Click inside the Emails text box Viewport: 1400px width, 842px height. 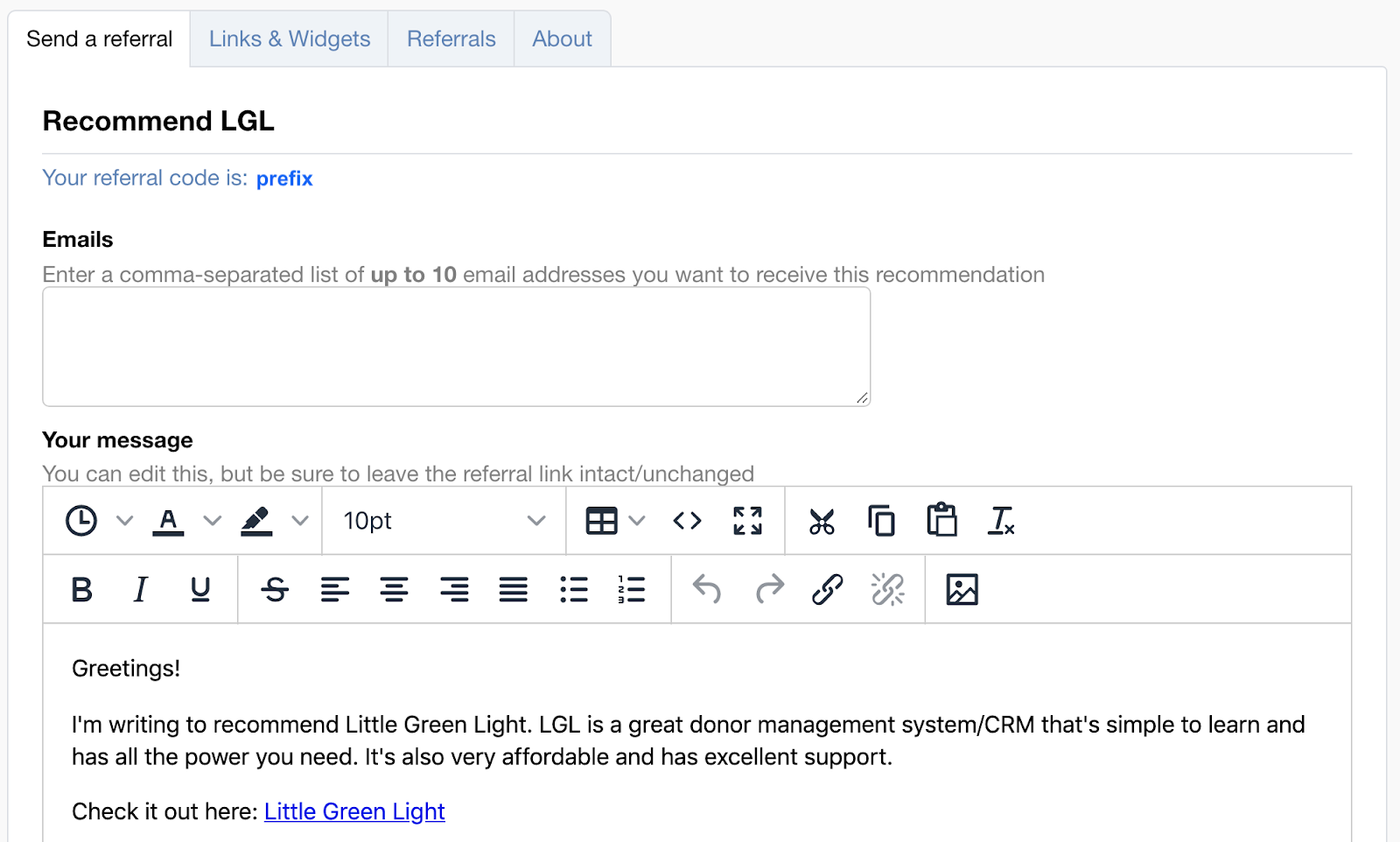click(457, 347)
